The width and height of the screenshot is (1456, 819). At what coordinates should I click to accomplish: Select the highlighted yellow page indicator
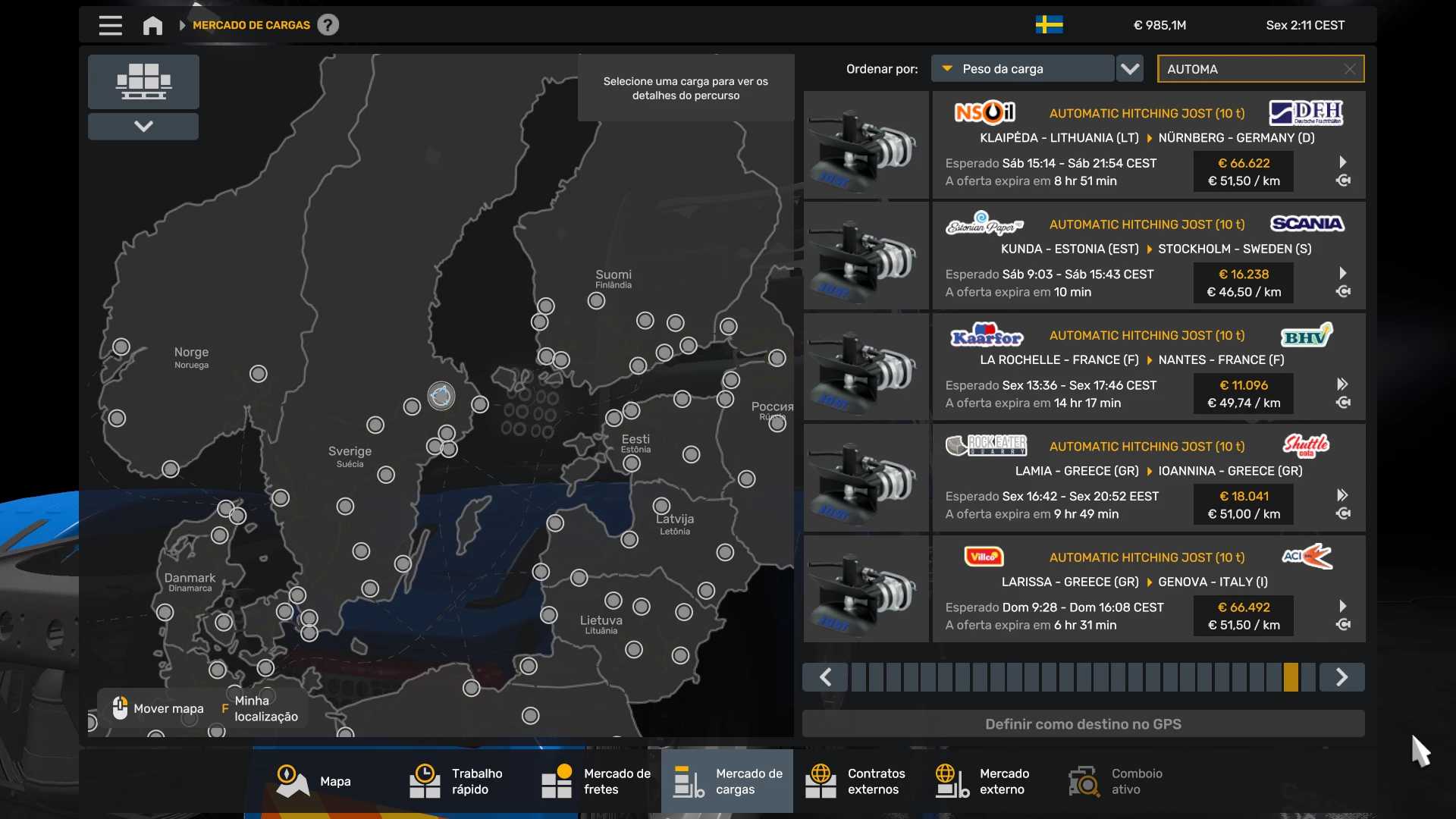click(x=1291, y=676)
